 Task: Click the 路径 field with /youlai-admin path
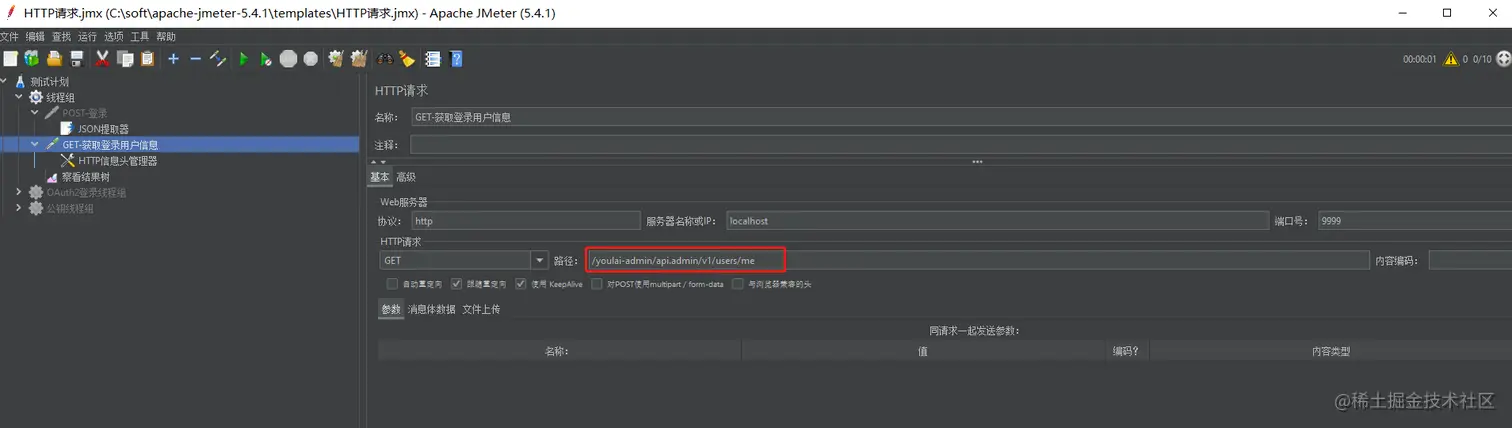pos(977,261)
